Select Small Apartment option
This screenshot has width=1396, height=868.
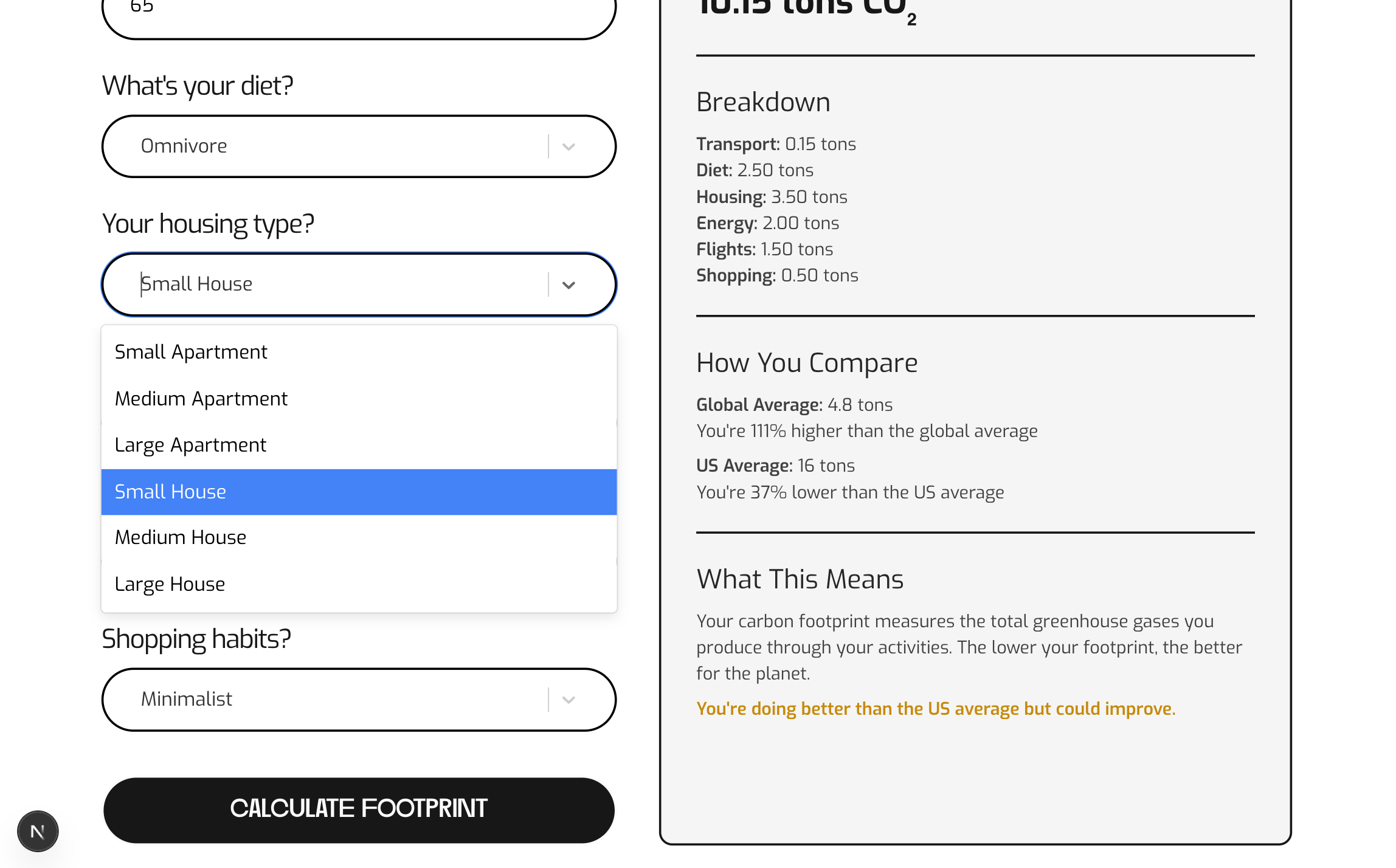tap(191, 352)
